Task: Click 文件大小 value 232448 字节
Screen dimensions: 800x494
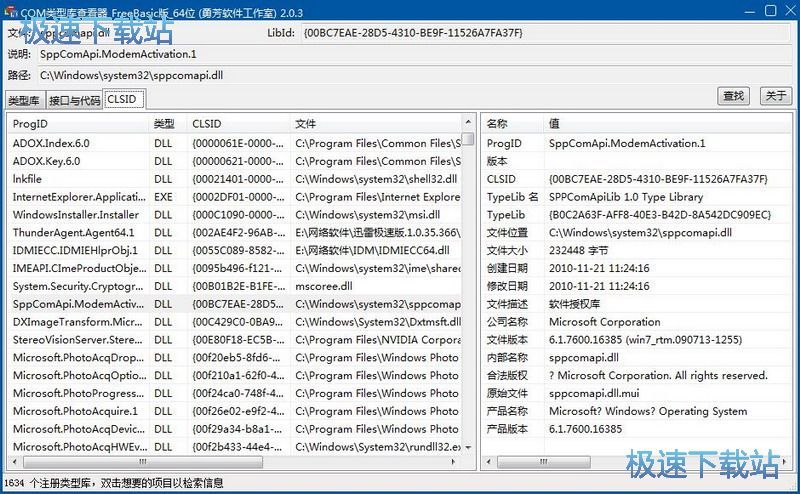Action: (579, 251)
